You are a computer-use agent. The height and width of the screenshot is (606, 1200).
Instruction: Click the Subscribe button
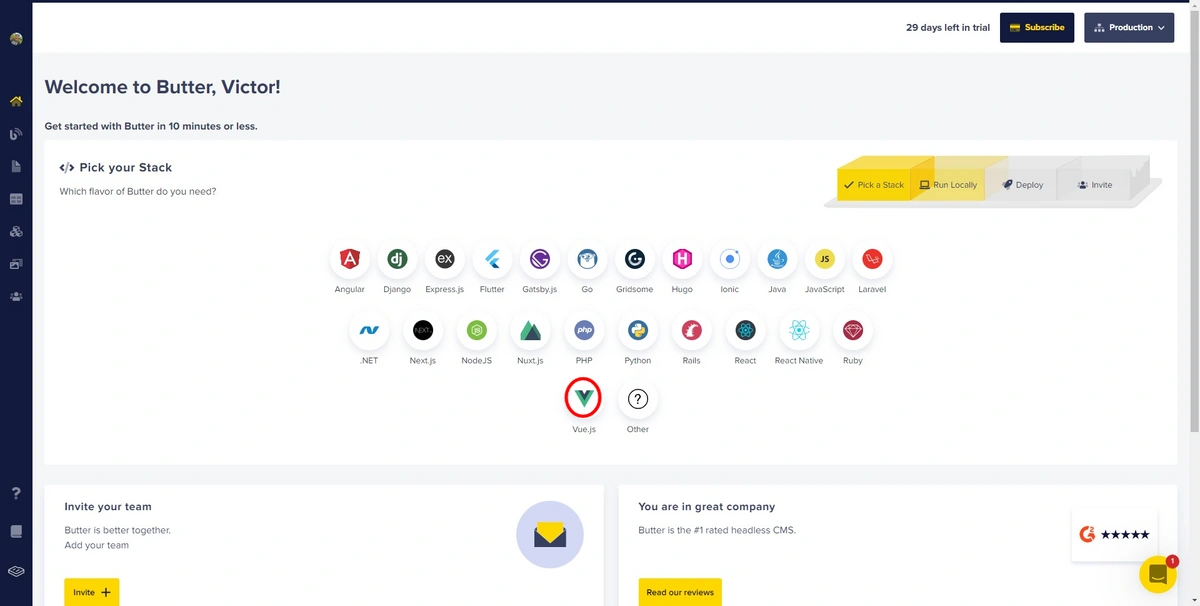coord(1037,28)
